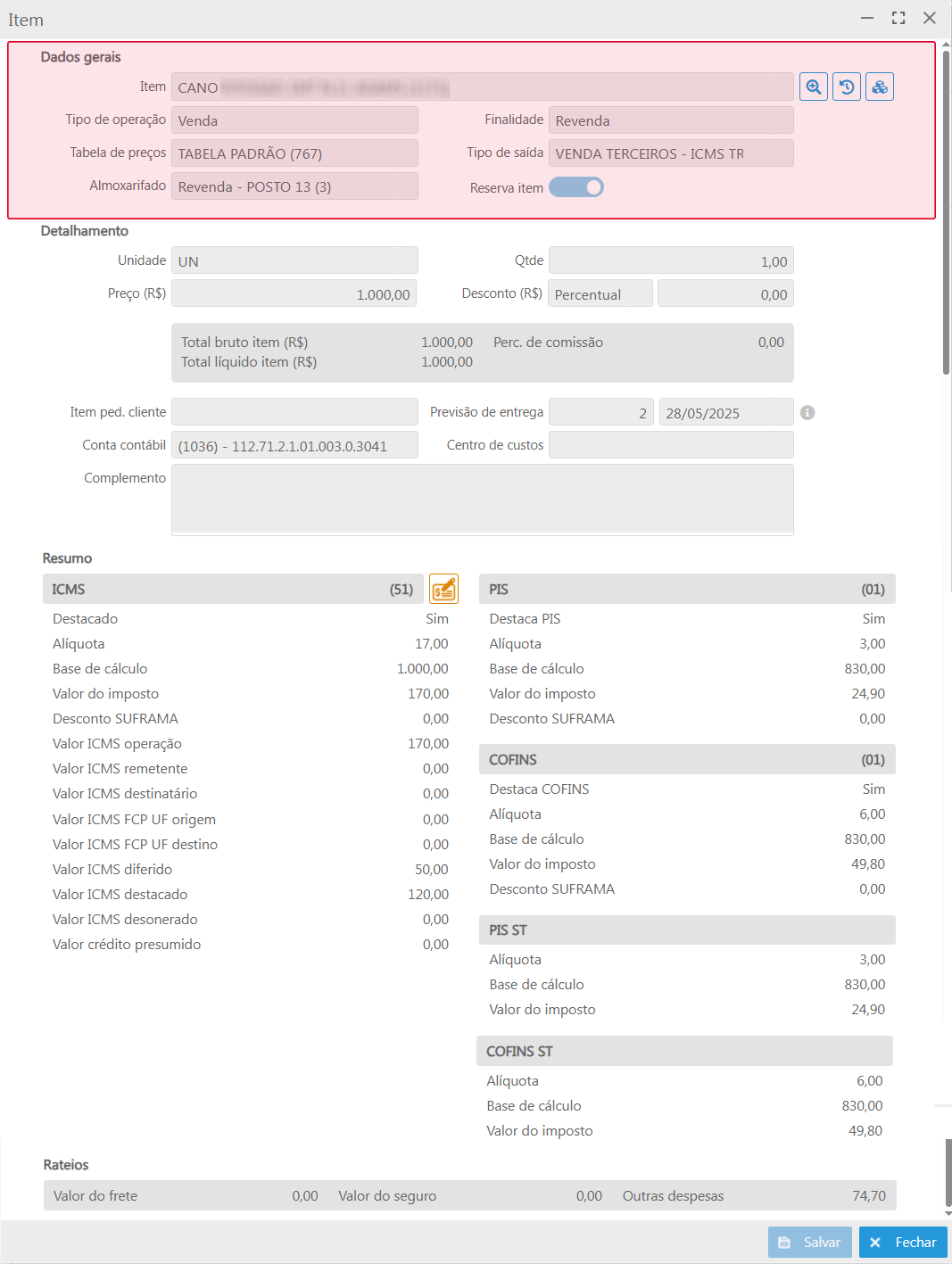The height and width of the screenshot is (1264, 952).
Task: Open the Finalidade dropdown
Action: pyautogui.click(x=671, y=120)
